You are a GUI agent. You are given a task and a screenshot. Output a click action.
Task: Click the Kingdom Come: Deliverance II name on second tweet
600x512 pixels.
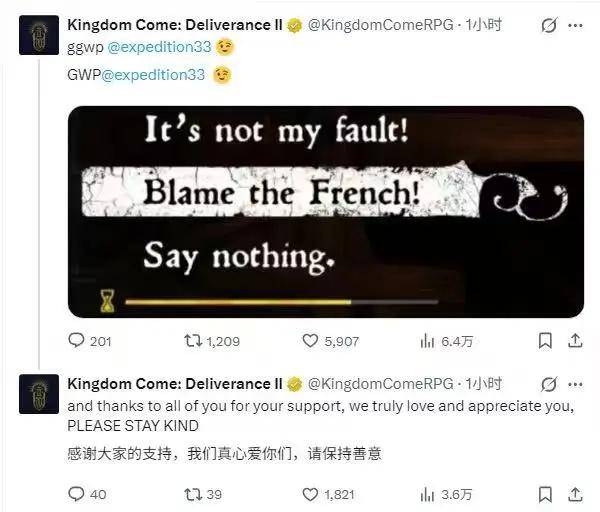pyautogui.click(x=175, y=384)
